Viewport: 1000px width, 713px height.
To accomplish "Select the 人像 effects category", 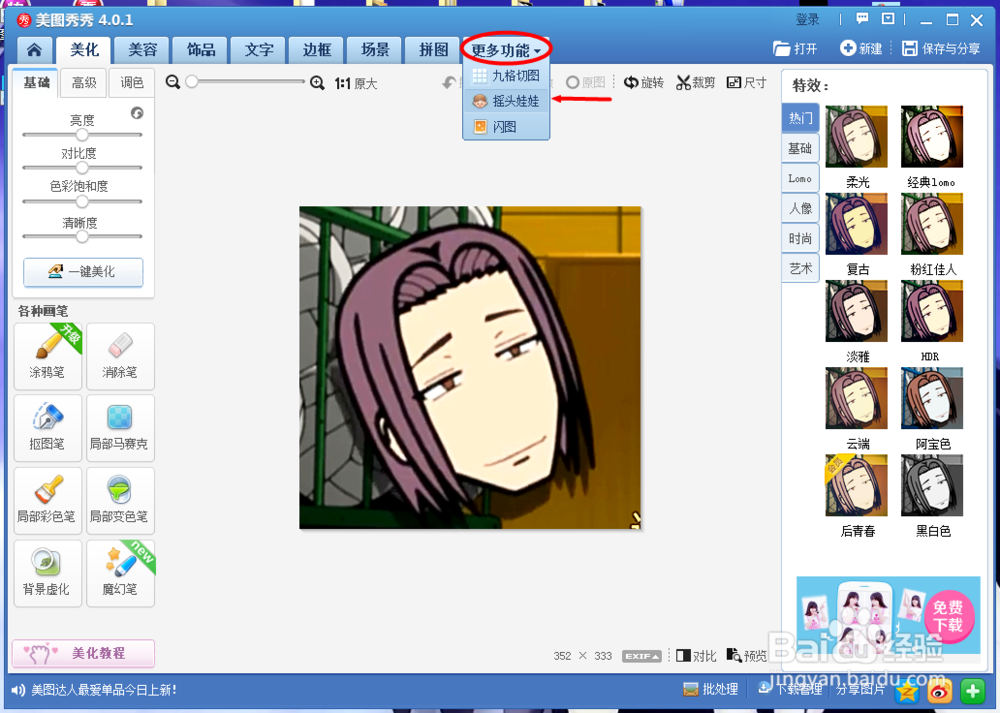I will click(x=800, y=209).
